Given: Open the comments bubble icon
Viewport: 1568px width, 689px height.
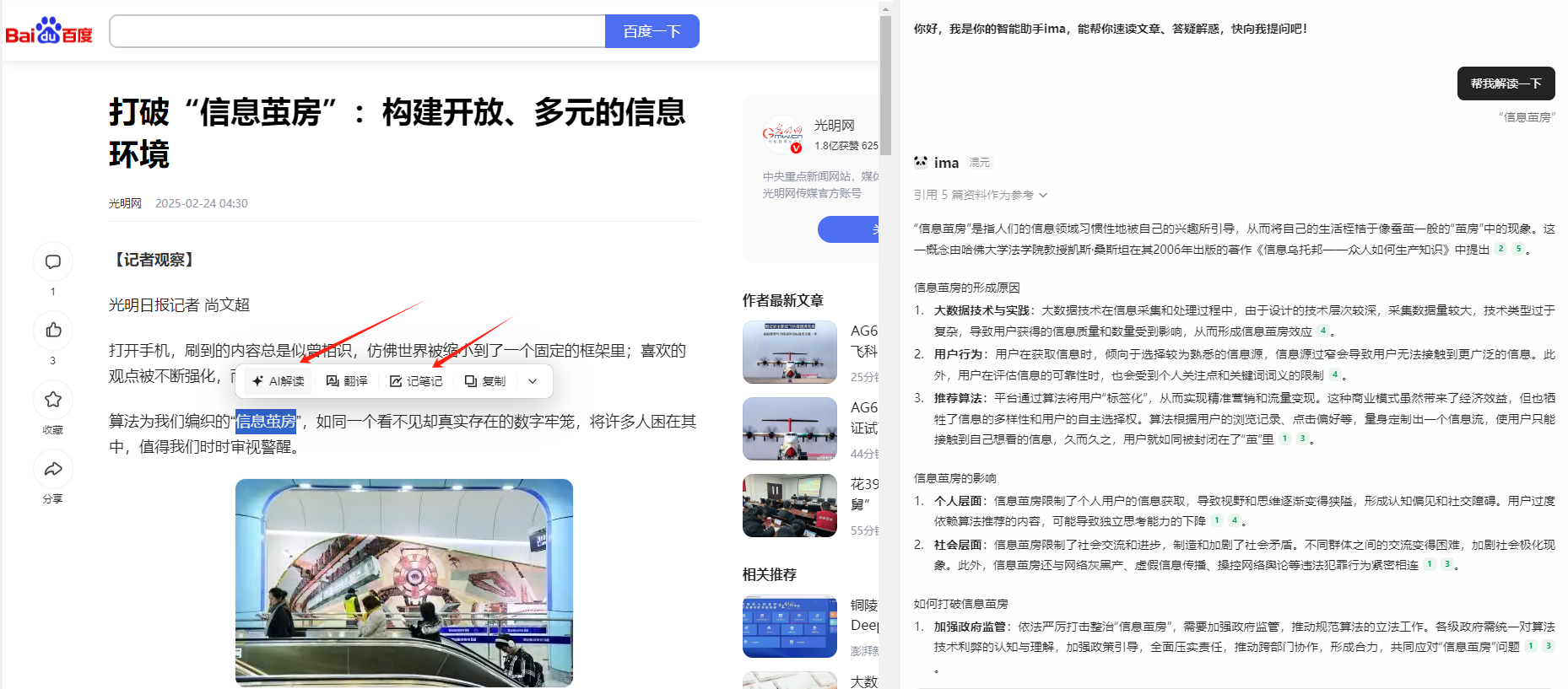Looking at the screenshot, I should coord(53,262).
